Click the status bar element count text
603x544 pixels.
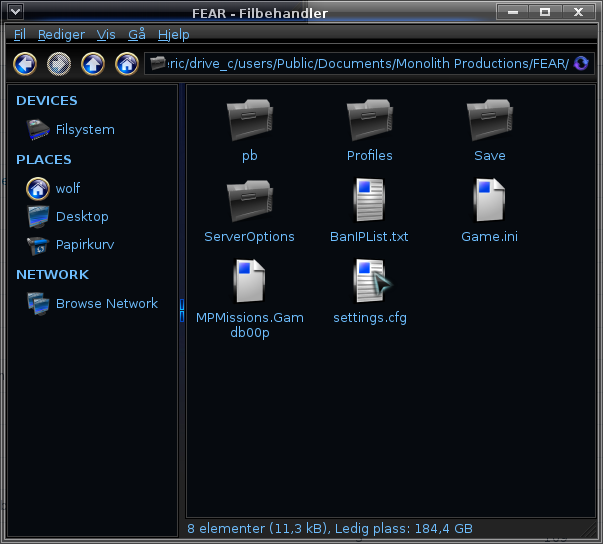[330, 529]
